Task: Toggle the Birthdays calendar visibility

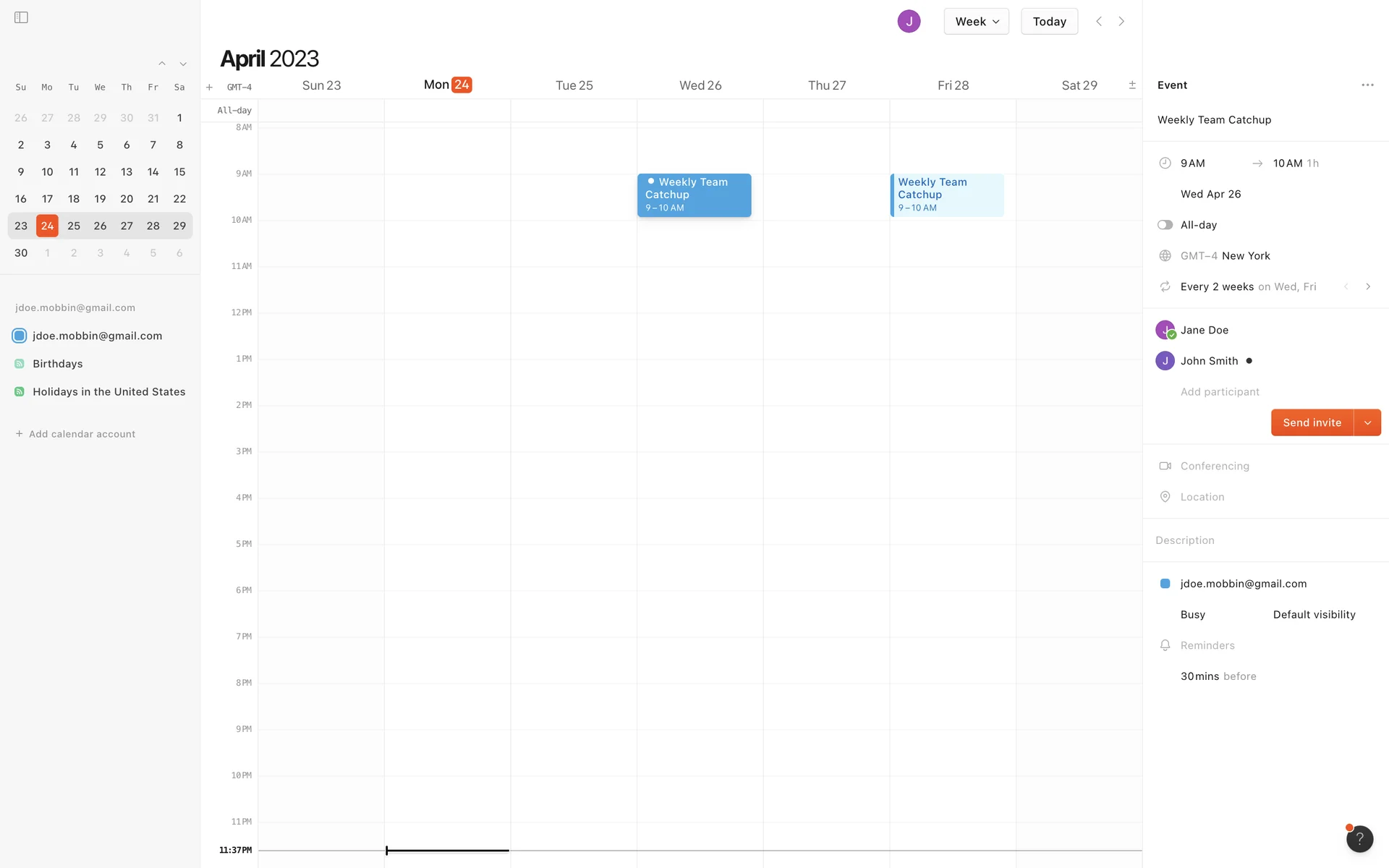Action: tap(20, 364)
